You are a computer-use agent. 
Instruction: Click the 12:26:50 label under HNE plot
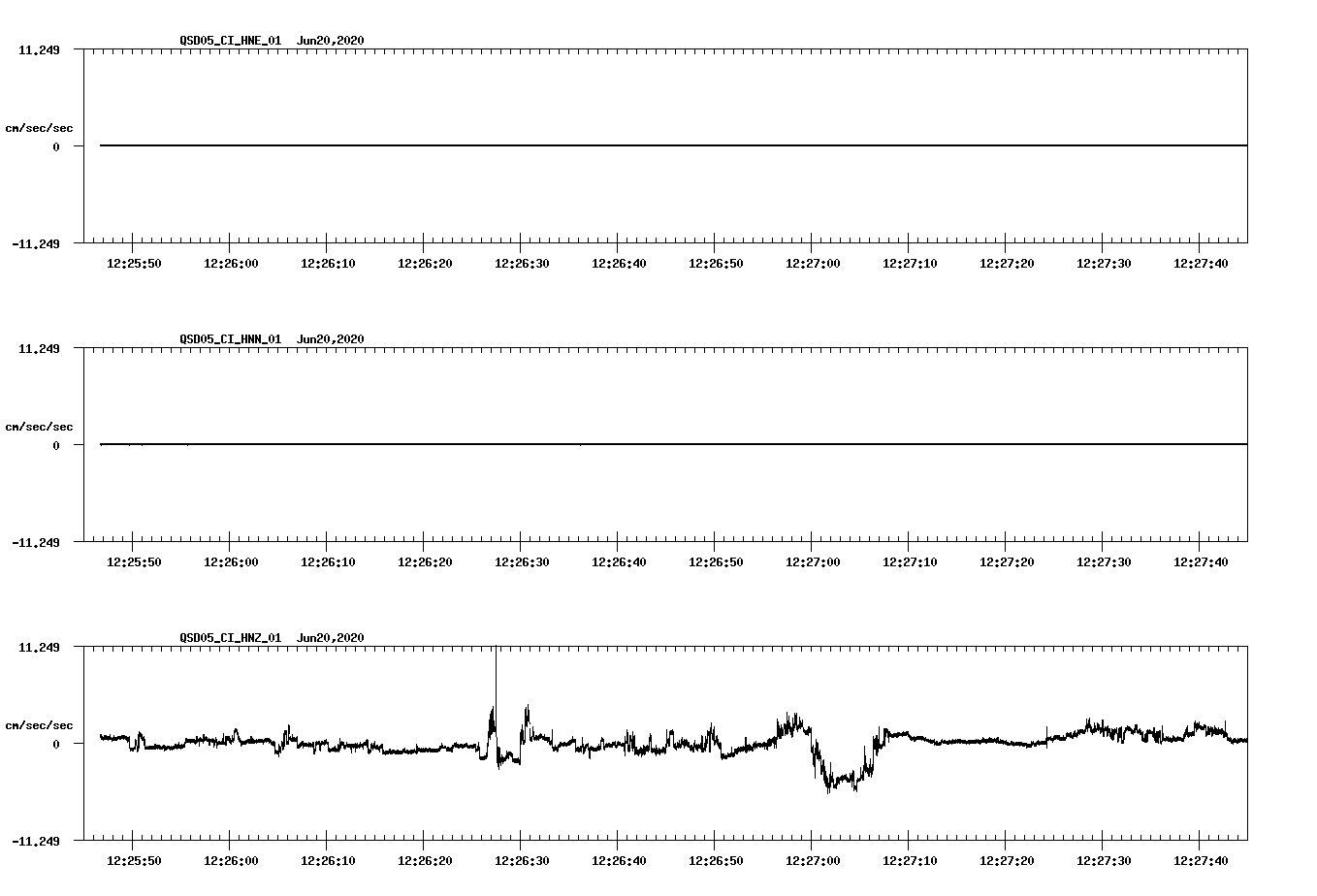pyautogui.click(x=716, y=264)
